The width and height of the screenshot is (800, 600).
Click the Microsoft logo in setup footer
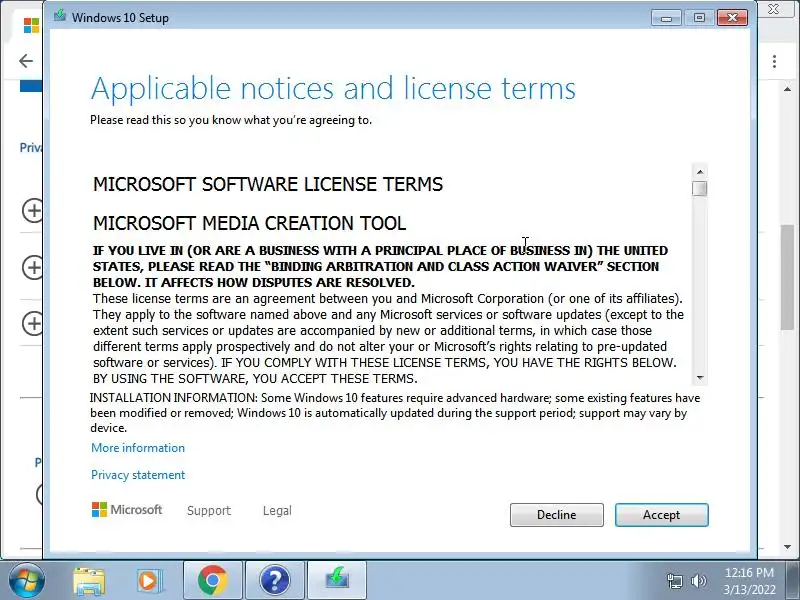click(127, 510)
